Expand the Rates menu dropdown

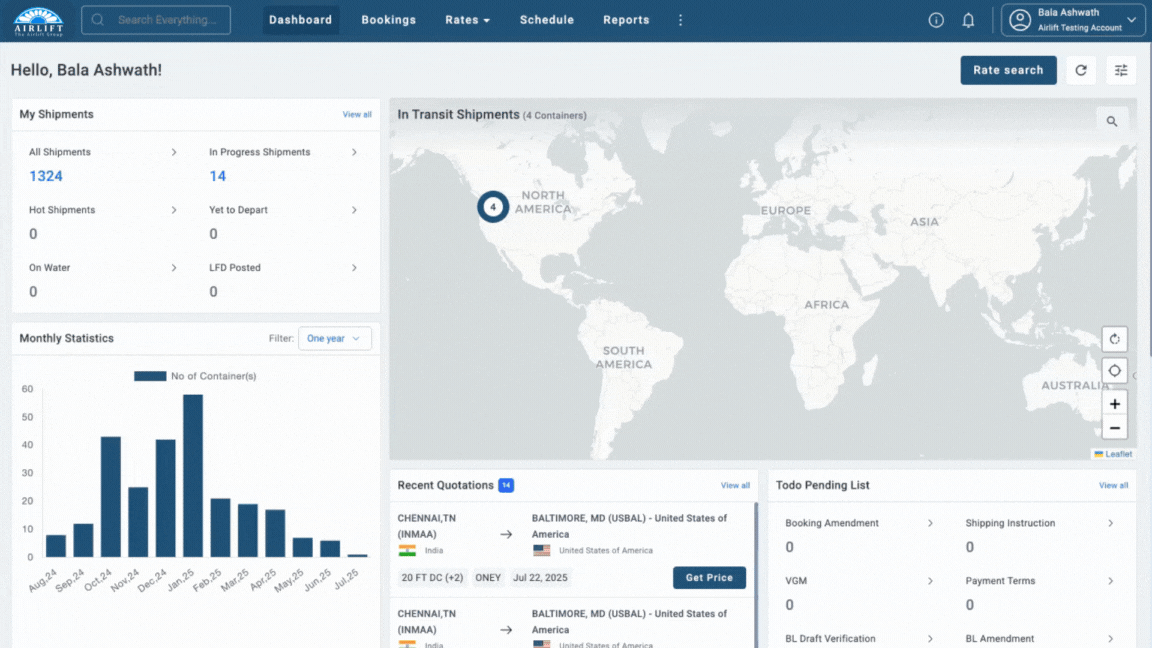(x=467, y=20)
